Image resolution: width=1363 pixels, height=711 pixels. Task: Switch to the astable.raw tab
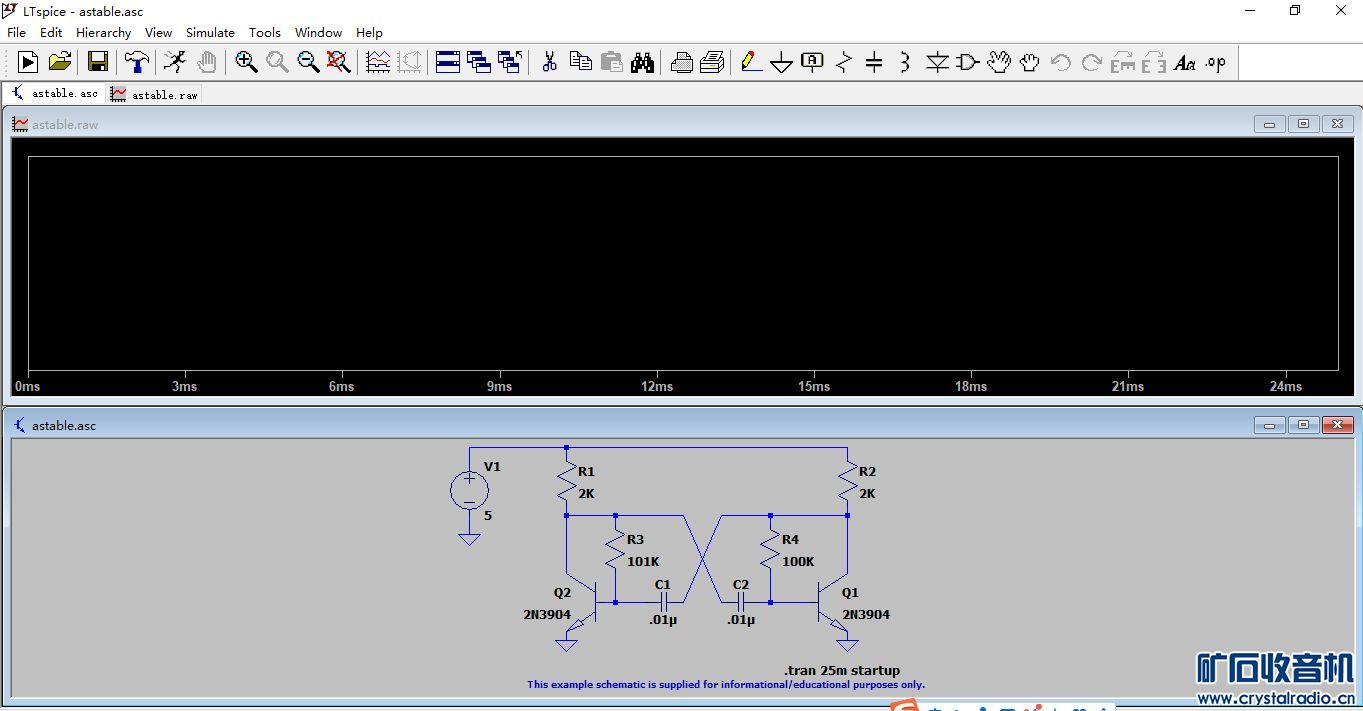(x=155, y=94)
